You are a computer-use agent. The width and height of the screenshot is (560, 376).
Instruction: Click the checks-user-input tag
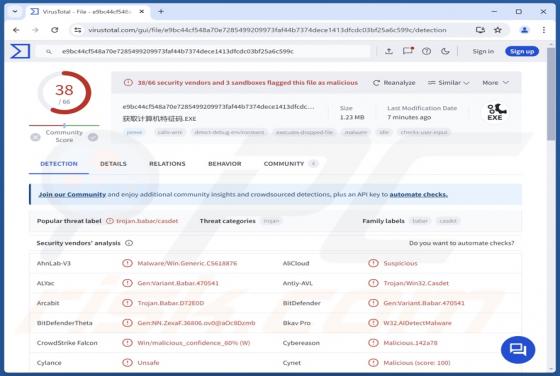pos(424,132)
